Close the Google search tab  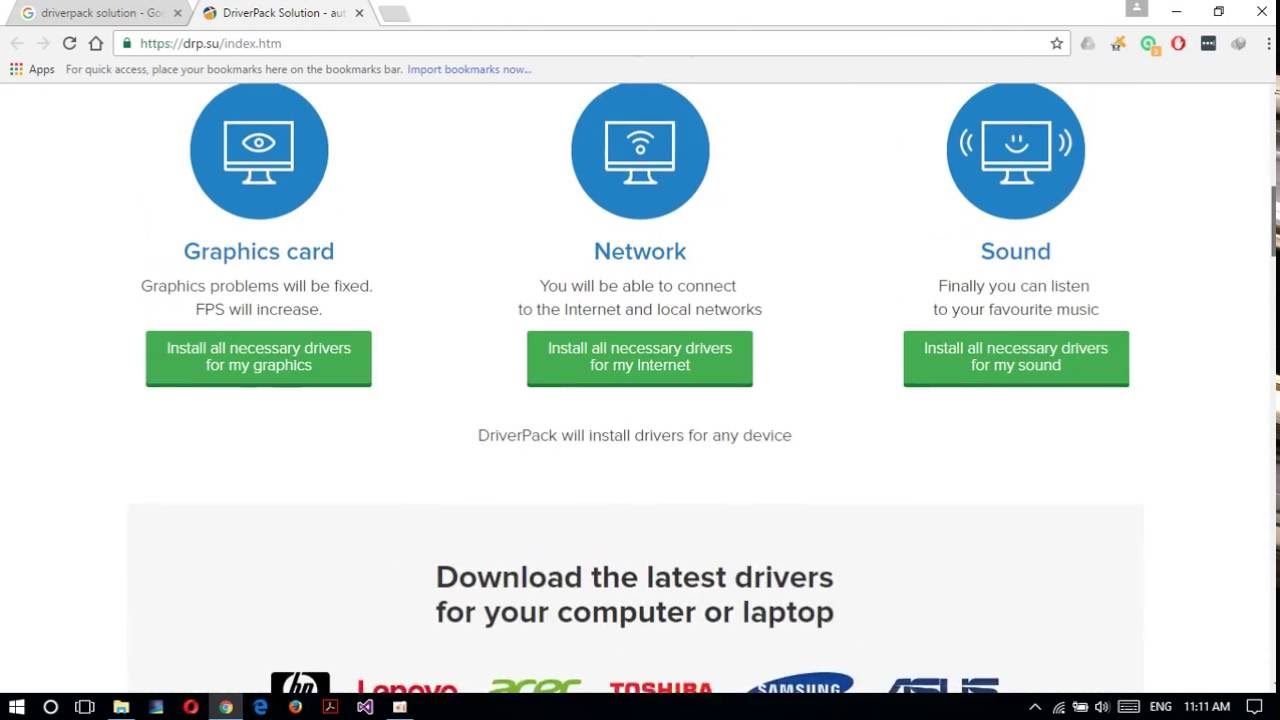pyautogui.click(x=177, y=13)
